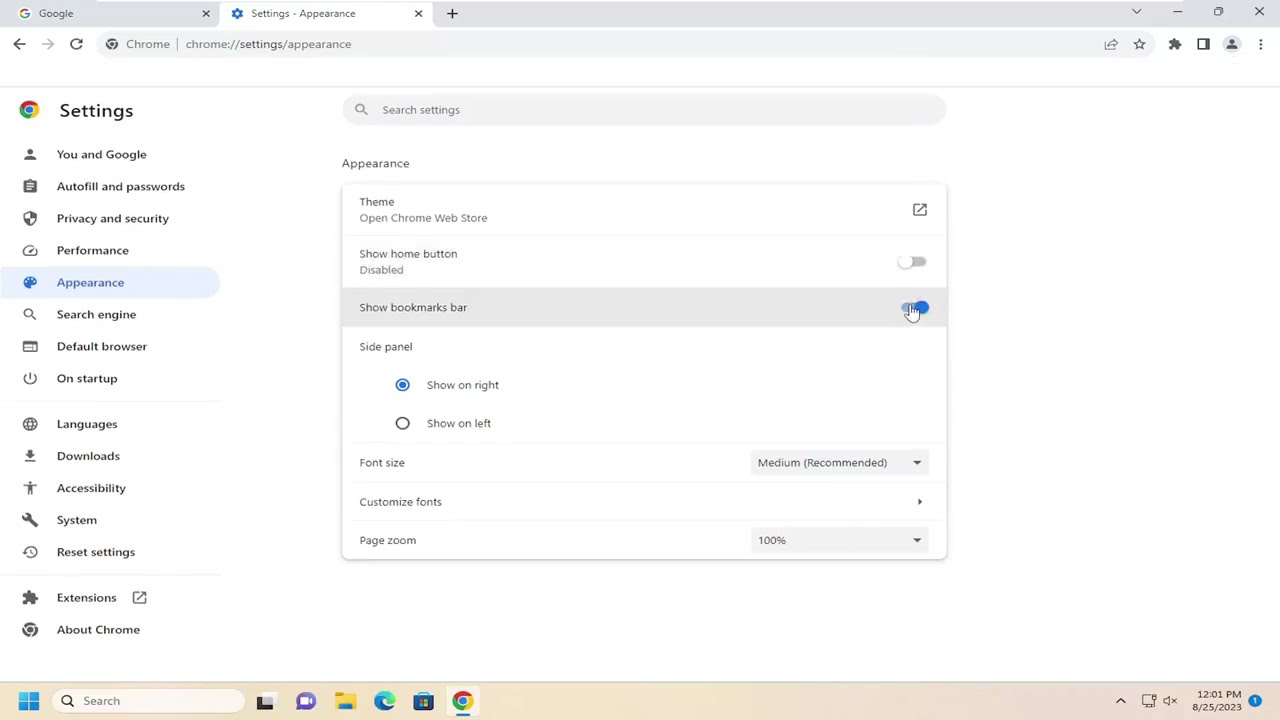Open About Chrome page
Viewport: 1280px width, 720px height.
point(98,630)
